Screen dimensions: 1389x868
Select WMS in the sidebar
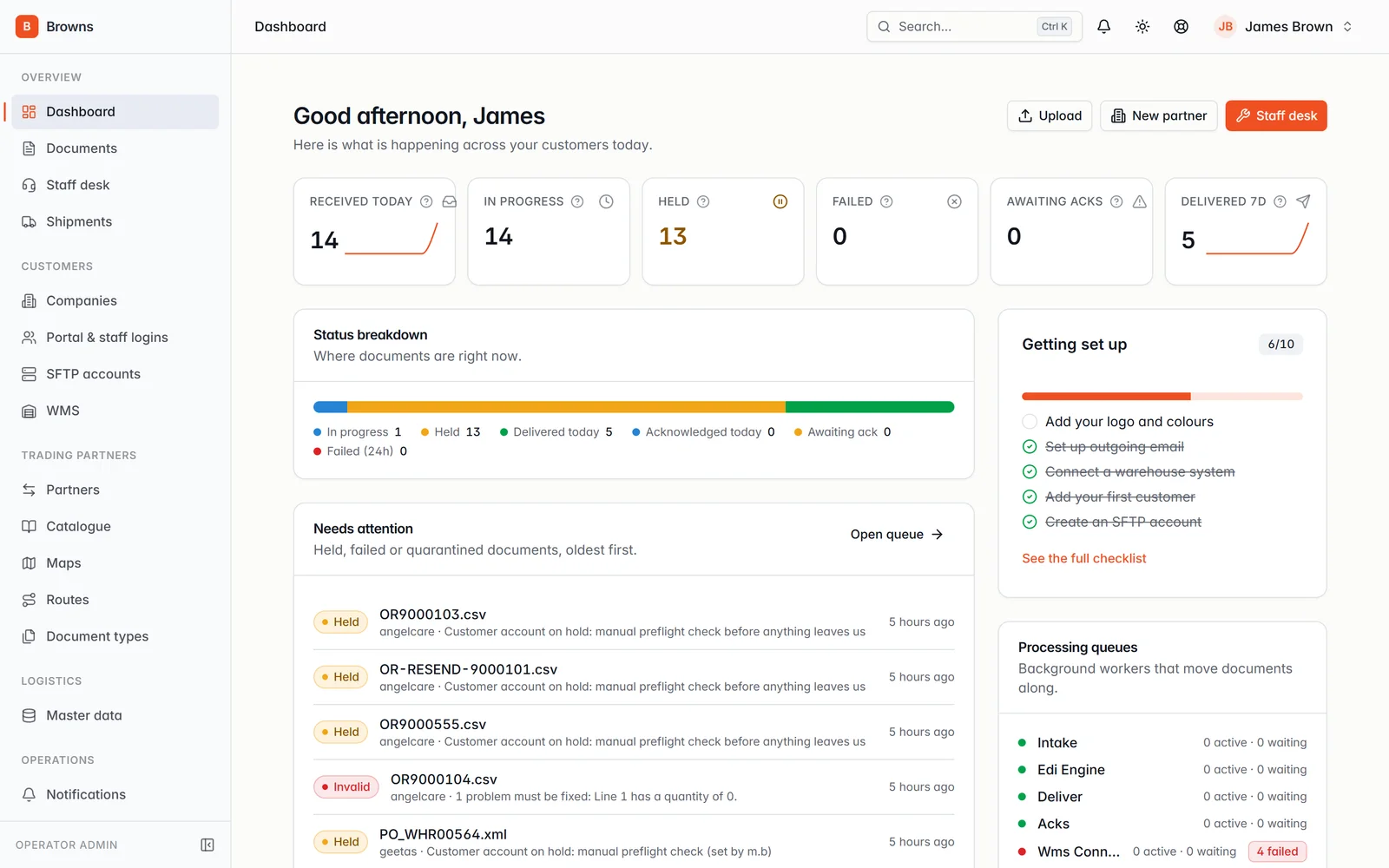(x=115, y=411)
